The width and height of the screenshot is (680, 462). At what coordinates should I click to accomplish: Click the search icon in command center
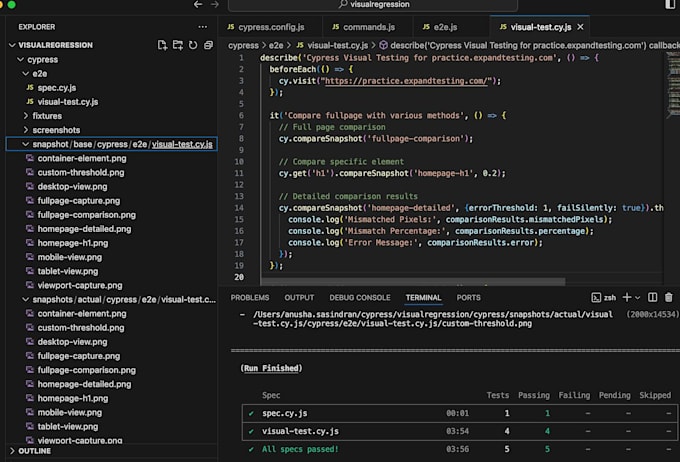[343, 4]
